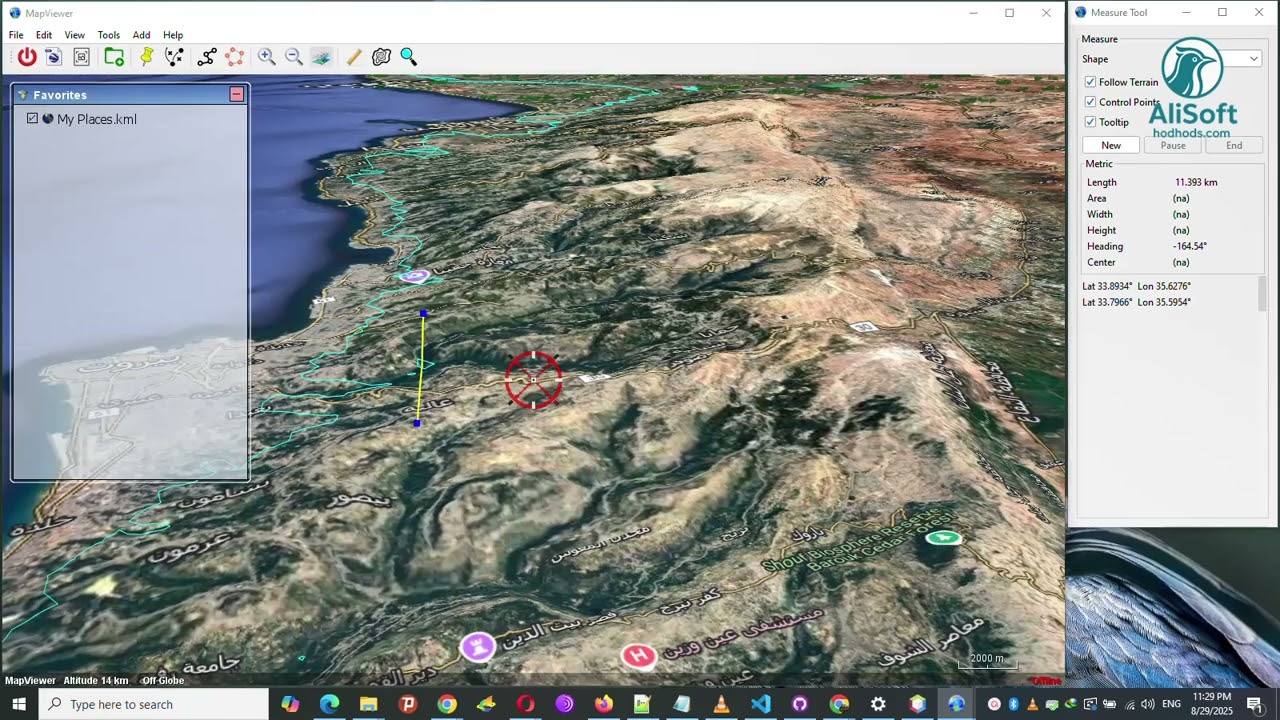Click the zoom out magnifier

(x=294, y=57)
